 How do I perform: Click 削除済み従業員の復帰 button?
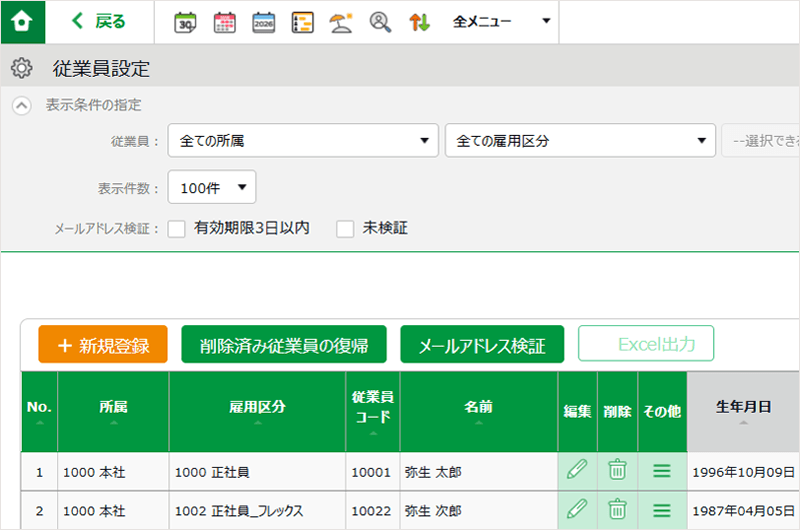click(x=284, y=345)
